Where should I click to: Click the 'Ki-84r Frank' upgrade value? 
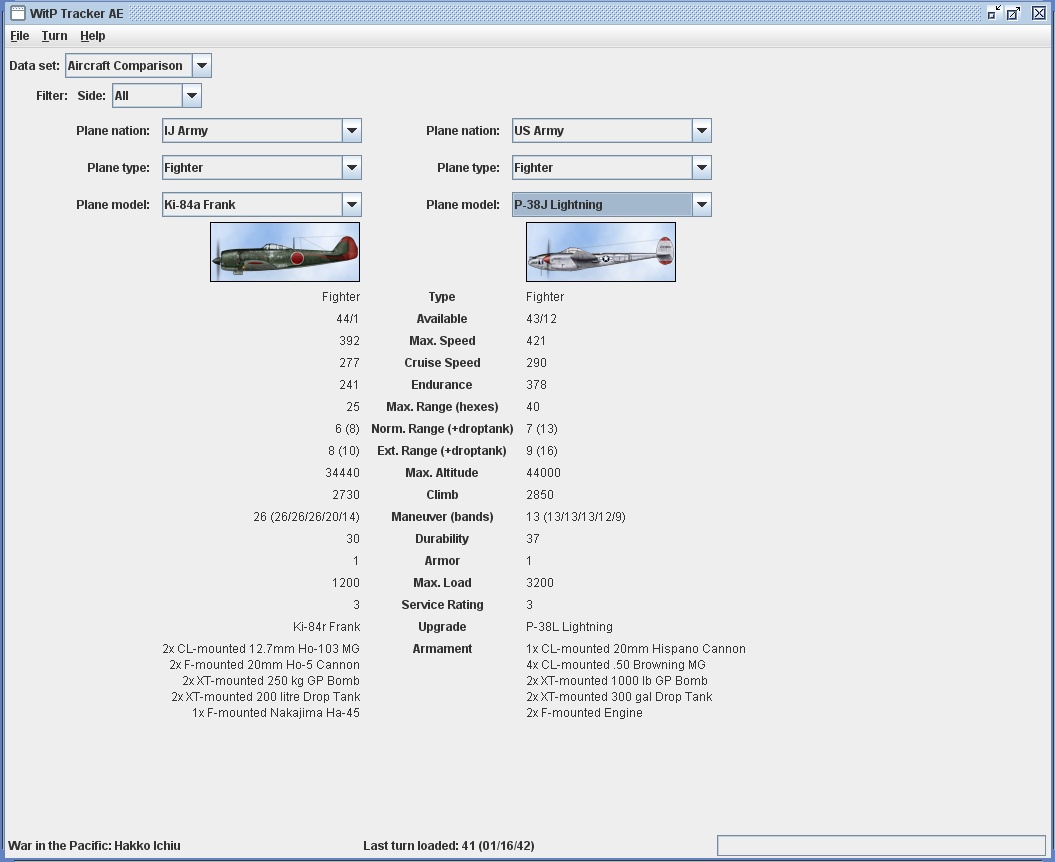pyautogui.click(x=326, y=627)
